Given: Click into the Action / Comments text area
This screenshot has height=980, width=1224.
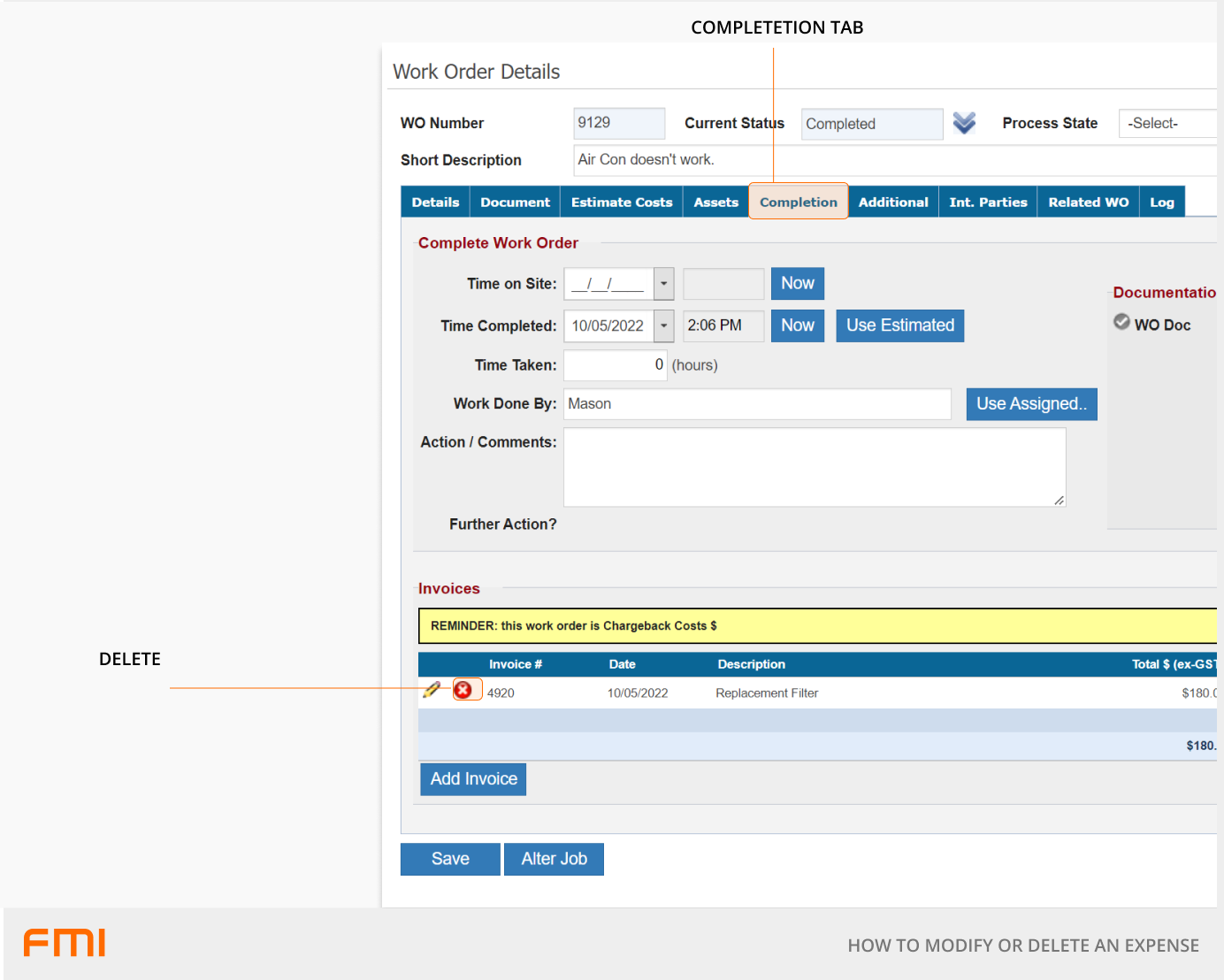Looking at the screenshot, I should coord(814,467).
